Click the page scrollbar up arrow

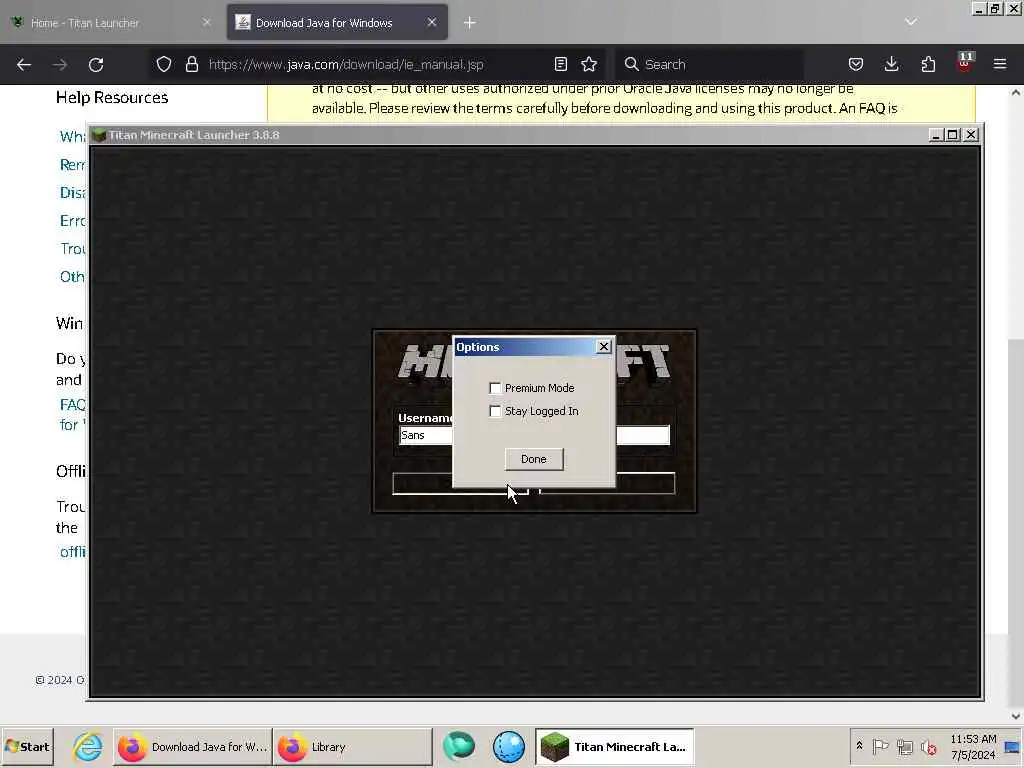(1016, 93)
